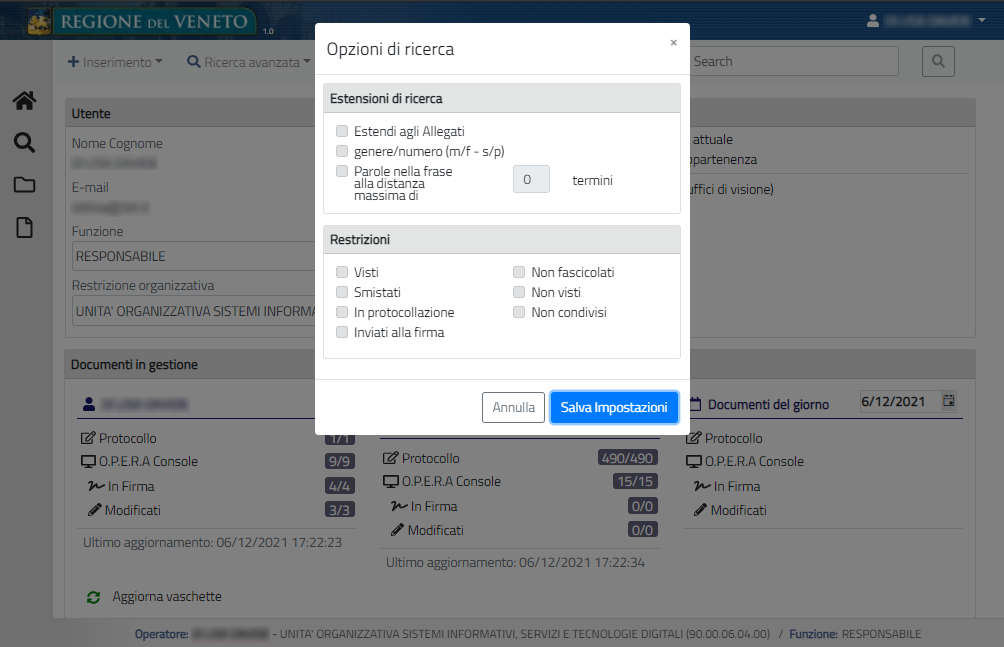This screenshot has height=647, width=1004.
Task: Open the Inserimento dropdown menu
Action: click(x=115, y=62)
